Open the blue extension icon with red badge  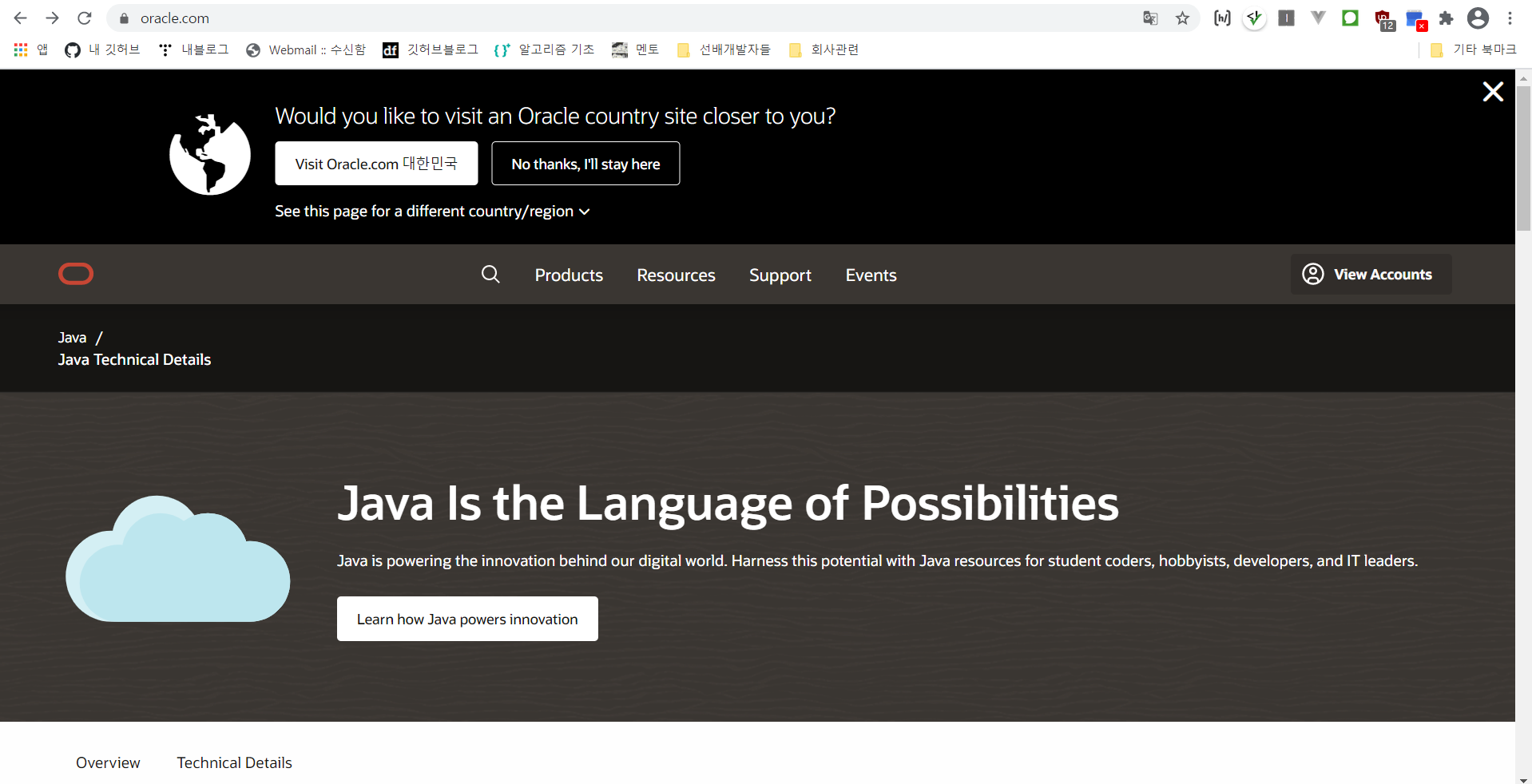pyautogui.click(x=1416, y=20)
